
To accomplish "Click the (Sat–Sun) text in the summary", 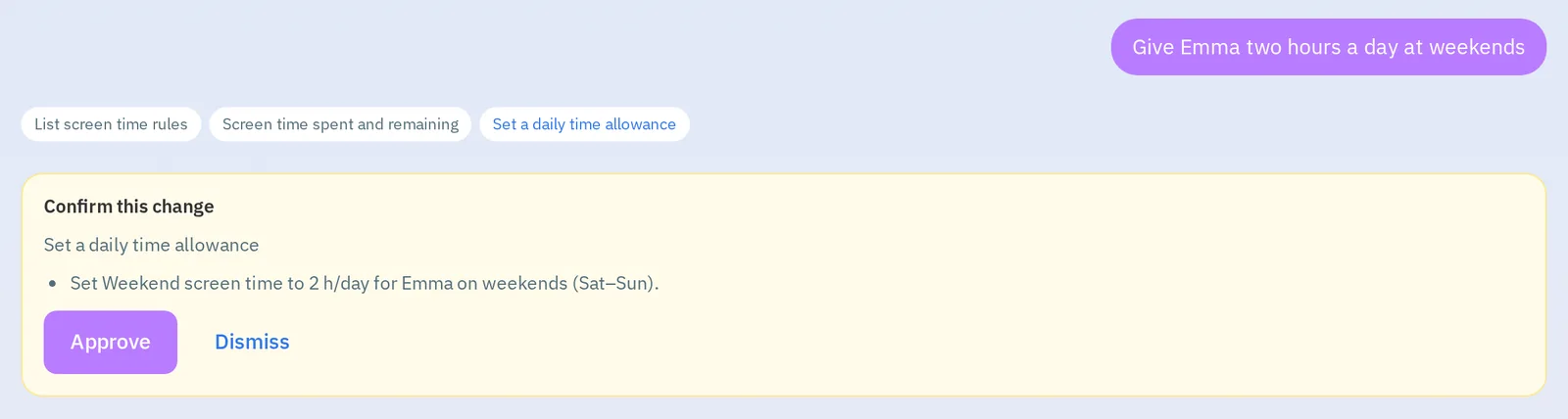I will 615,283.
